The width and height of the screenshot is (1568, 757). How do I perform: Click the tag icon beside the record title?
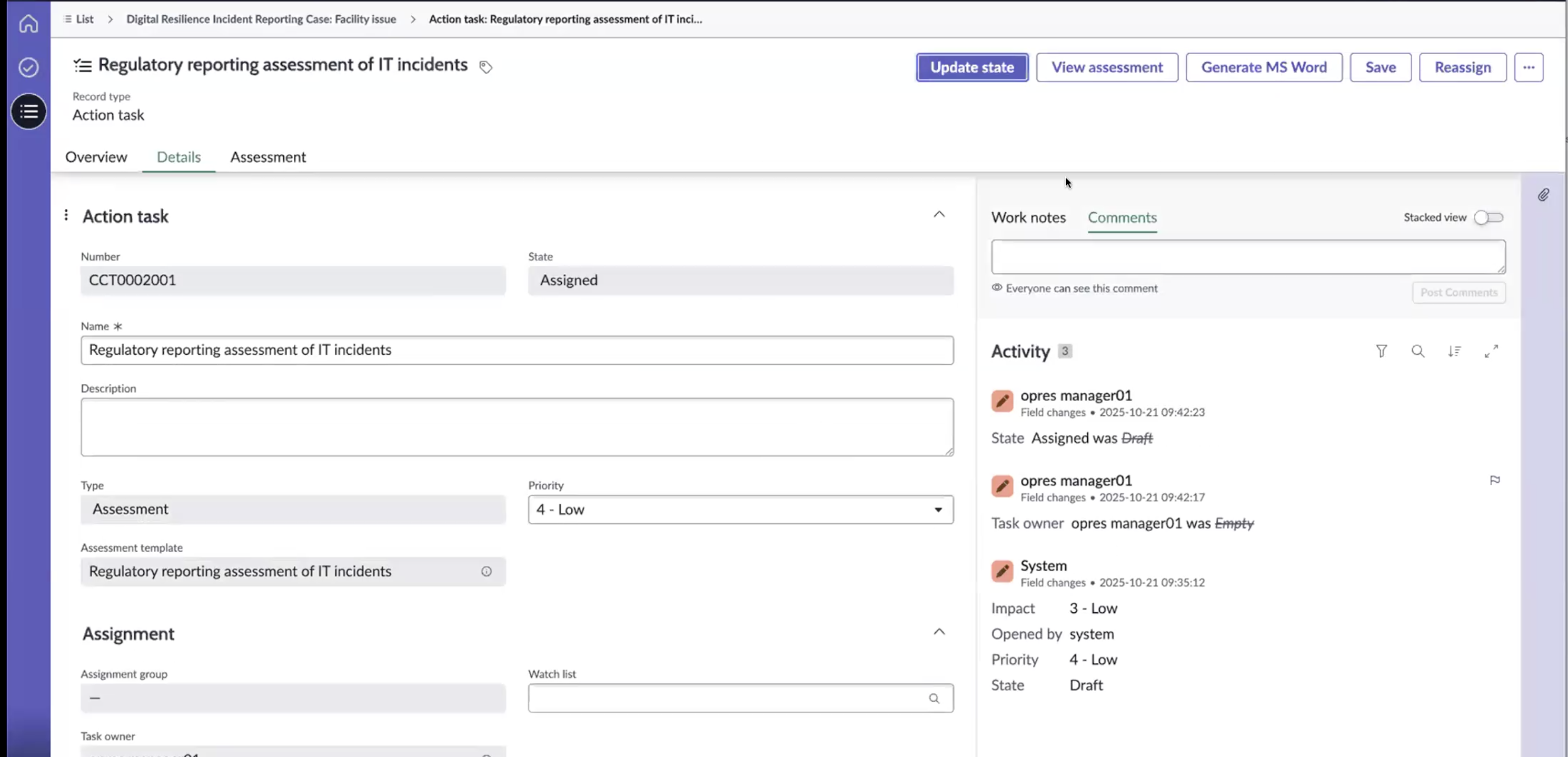pos(485,67)
